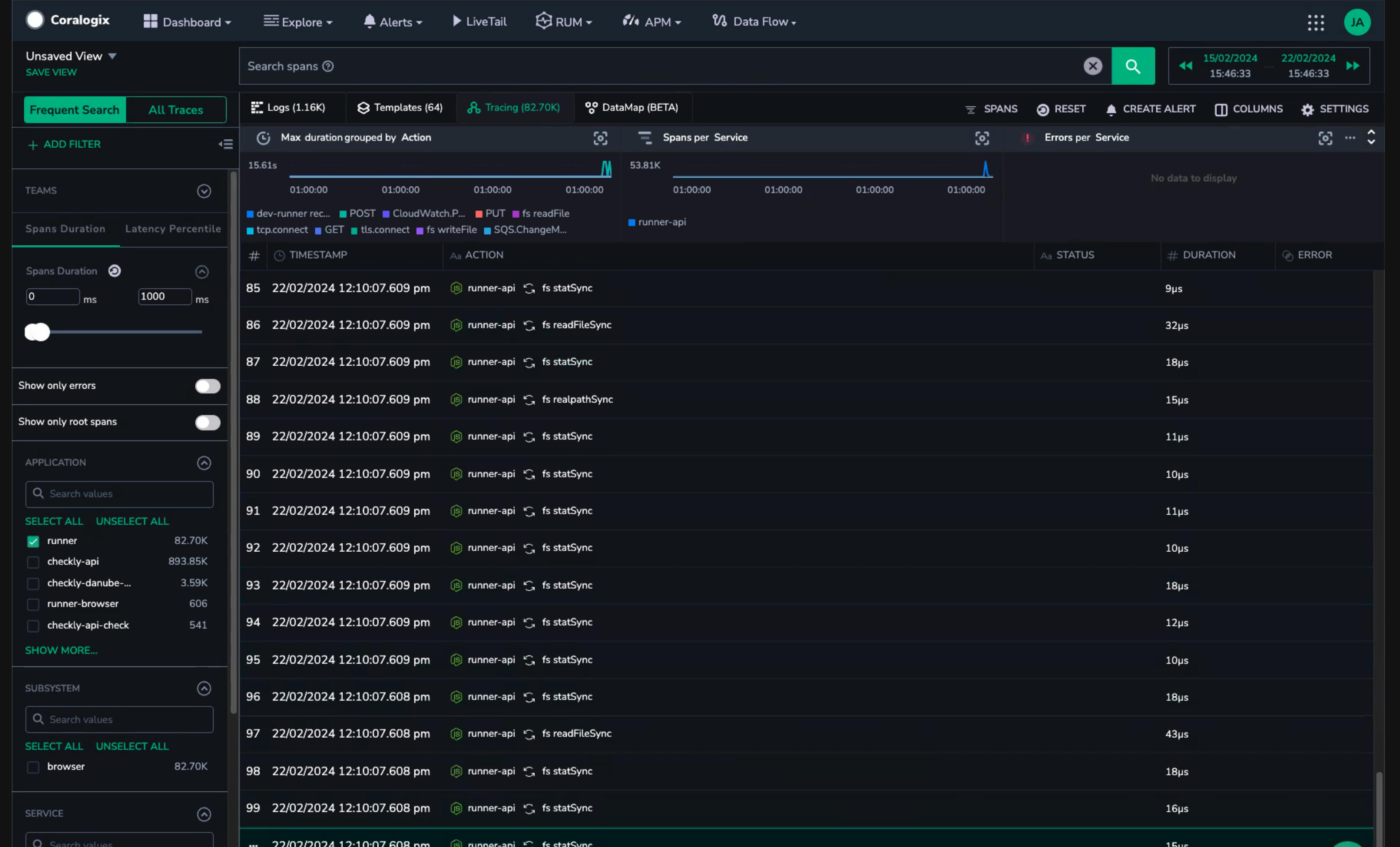Expand the TEAMS filter section
This screenshot has height=847, width=1400.
pos(203,191)
